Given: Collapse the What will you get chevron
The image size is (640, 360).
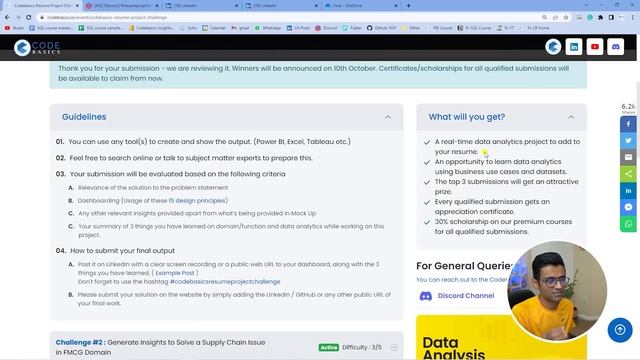Looking at the screenshot, I should click(571, 117).
